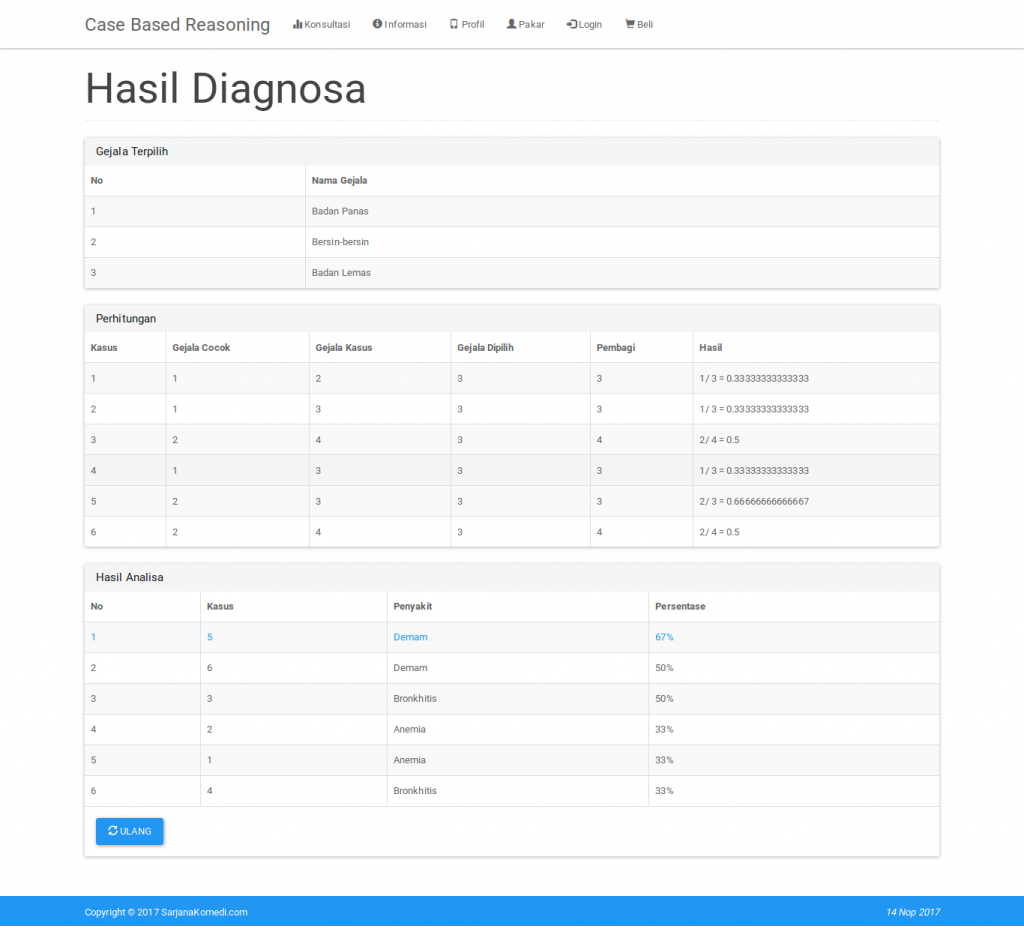Screen dimensions: 1024x929
Task: Open the Profil navigation item
Action: tap(467, 24)
